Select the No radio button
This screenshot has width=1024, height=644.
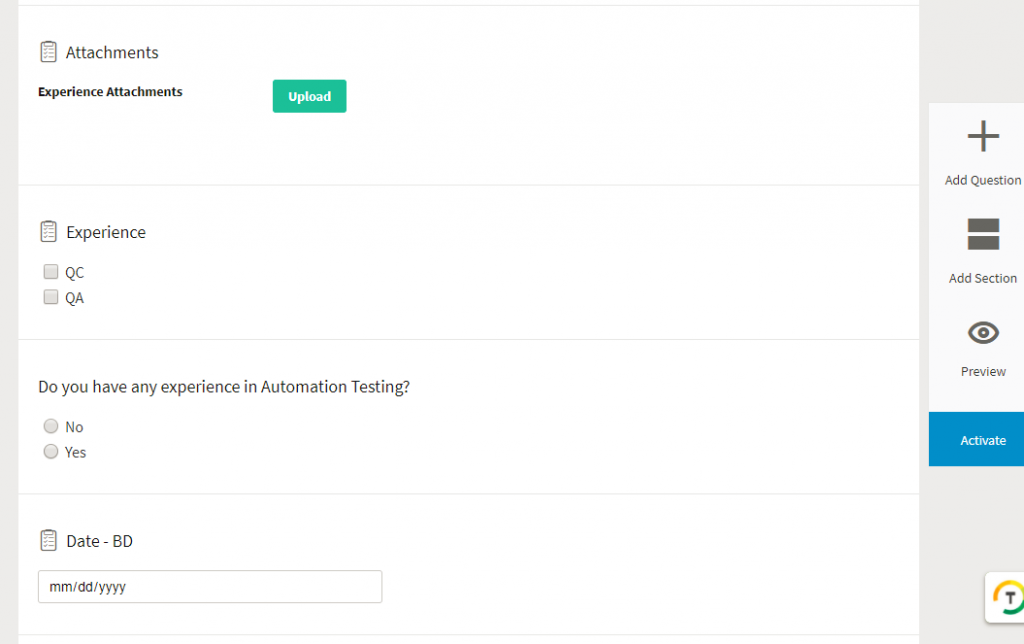coord(50,426)
